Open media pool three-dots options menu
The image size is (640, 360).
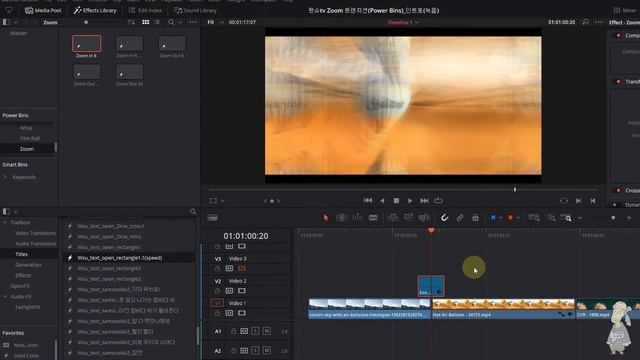[193, 22]
